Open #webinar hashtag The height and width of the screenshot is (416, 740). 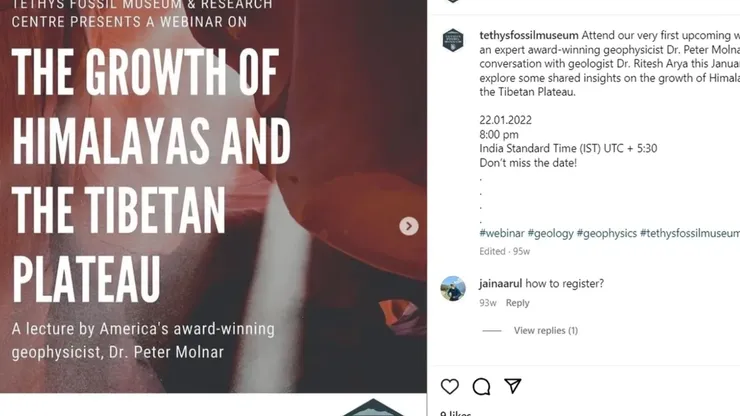tap(502, 233)
